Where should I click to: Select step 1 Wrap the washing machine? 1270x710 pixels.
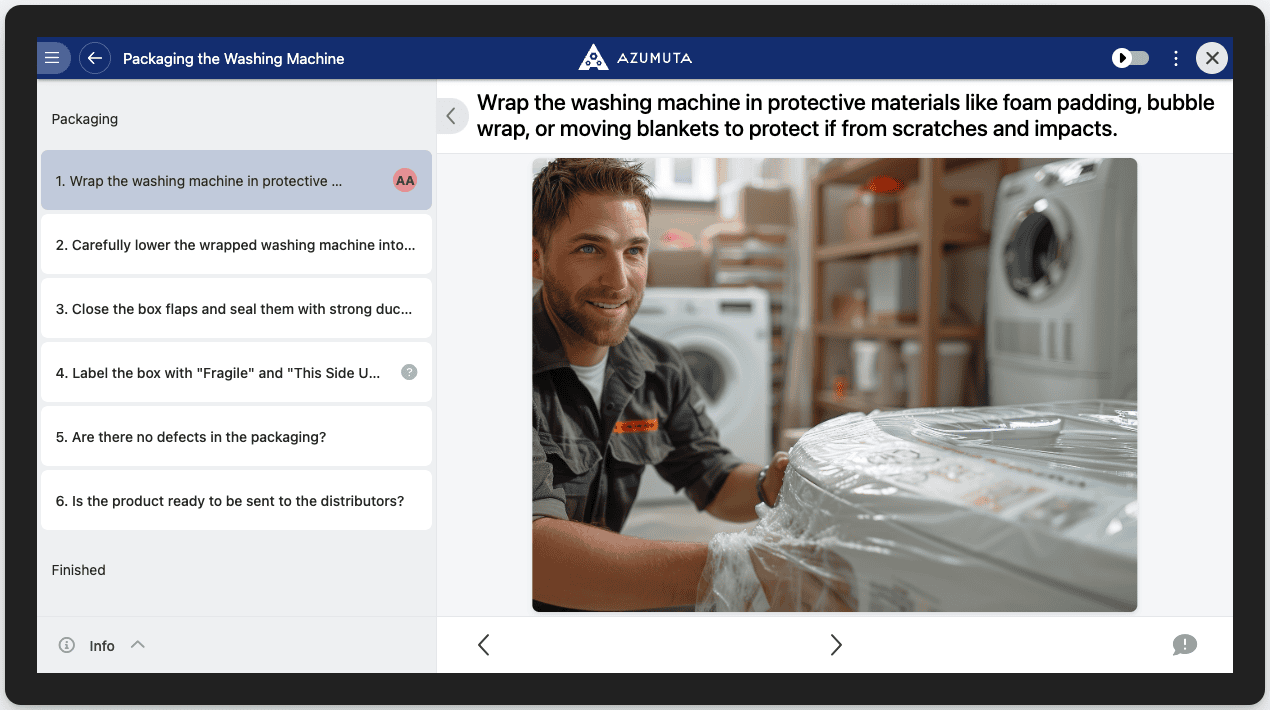click(200, 181)
